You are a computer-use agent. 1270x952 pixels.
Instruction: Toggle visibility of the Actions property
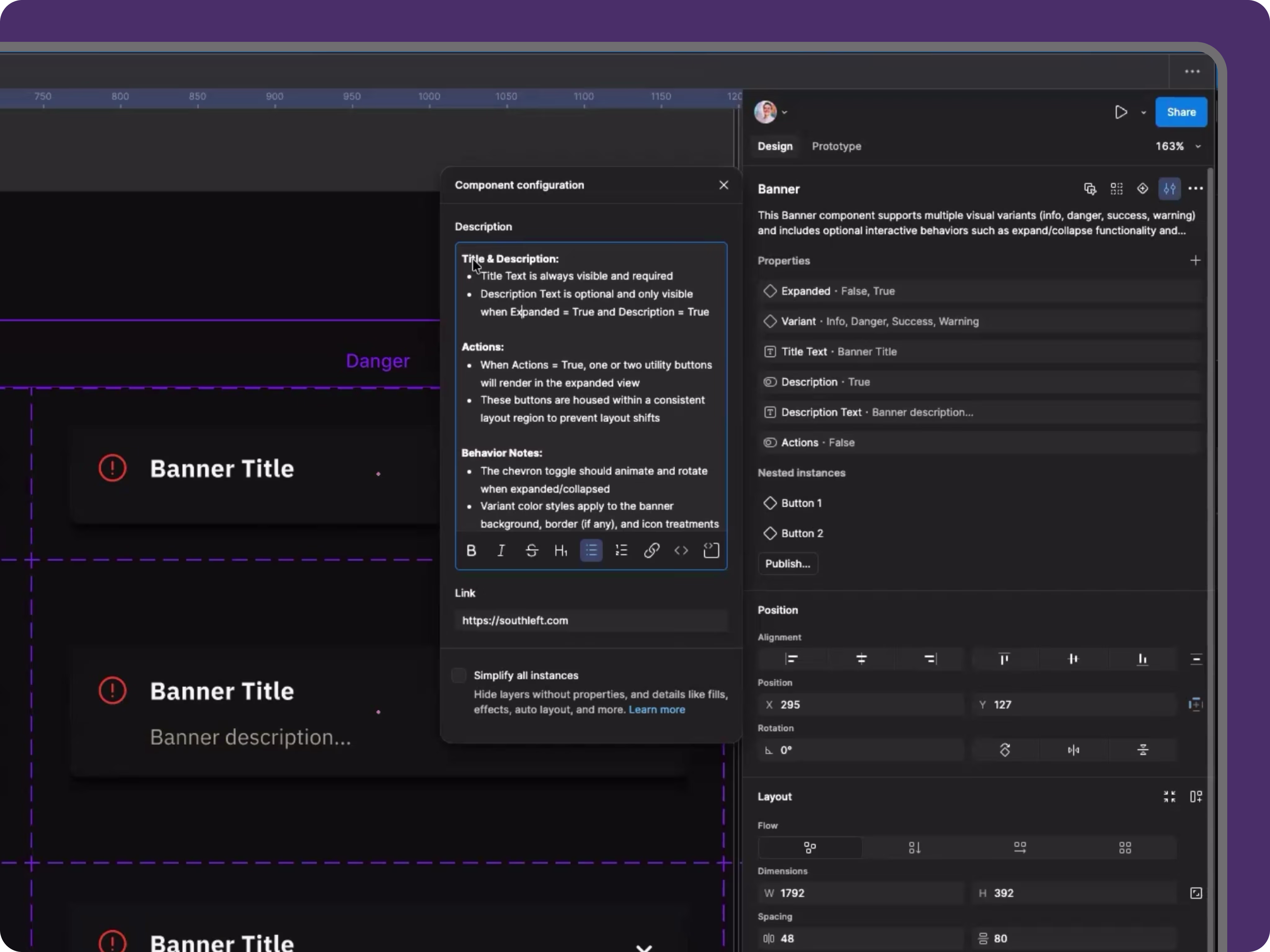(x=770, y=442)
